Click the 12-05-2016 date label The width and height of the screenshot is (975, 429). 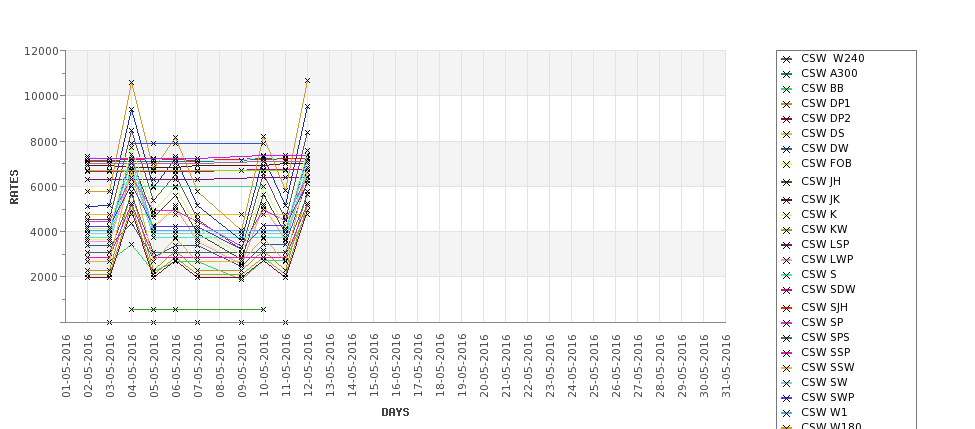point(308,366)
